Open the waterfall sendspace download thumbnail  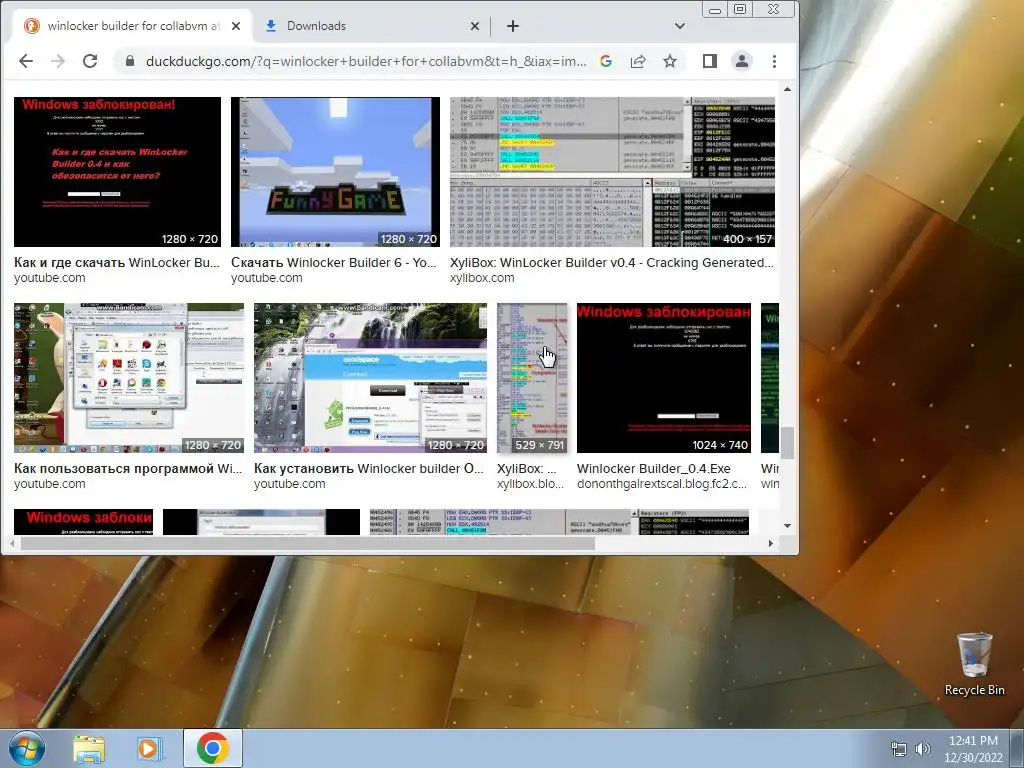click(x=370, y=377)
